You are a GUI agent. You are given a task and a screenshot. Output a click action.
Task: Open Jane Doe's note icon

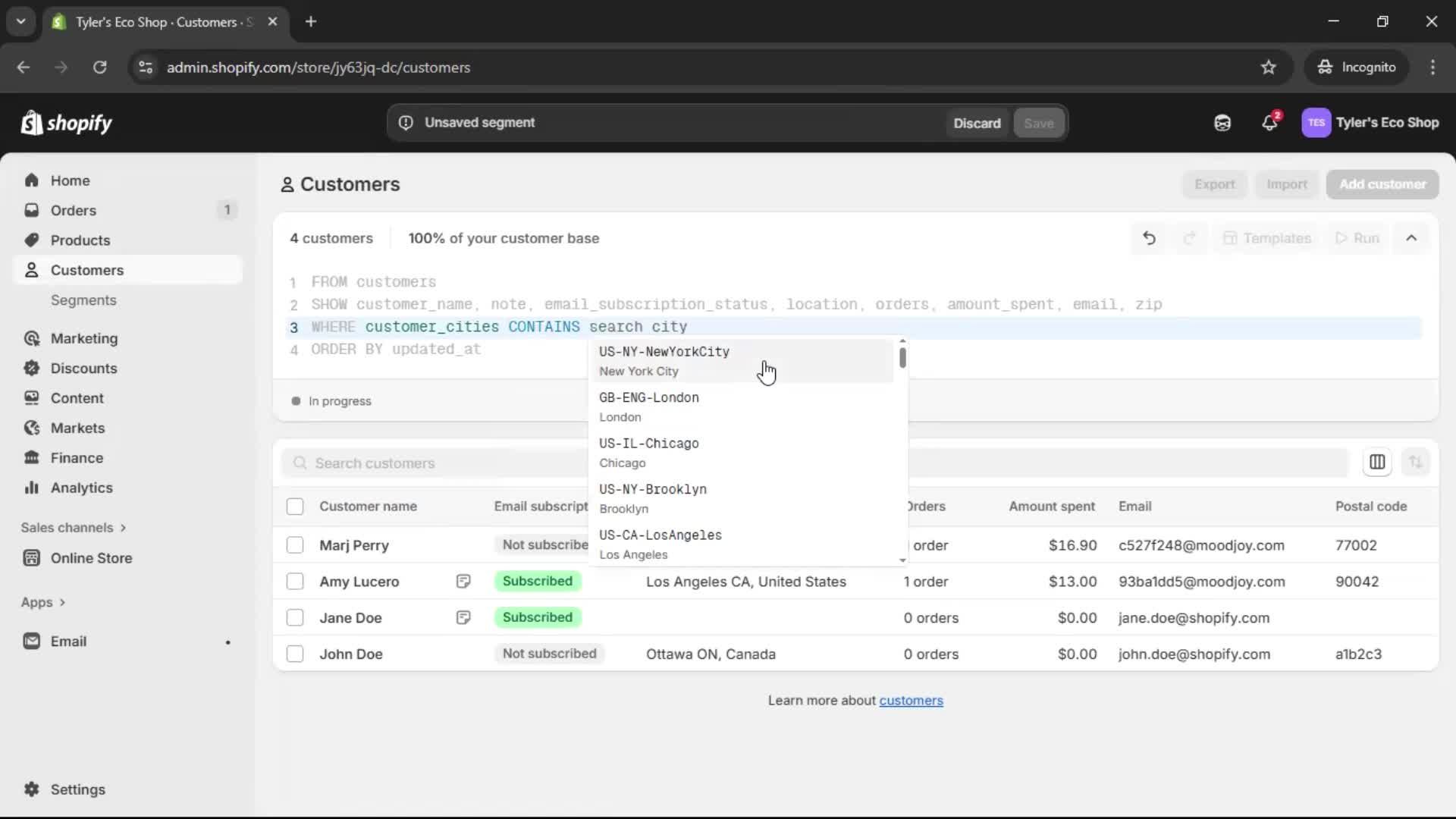pos(463,618)
